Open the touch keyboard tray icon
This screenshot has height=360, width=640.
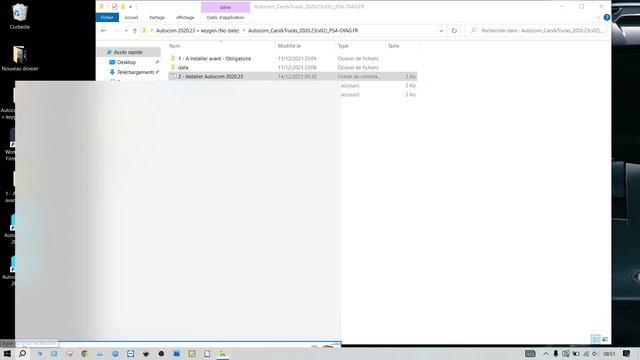coord(530,353)
